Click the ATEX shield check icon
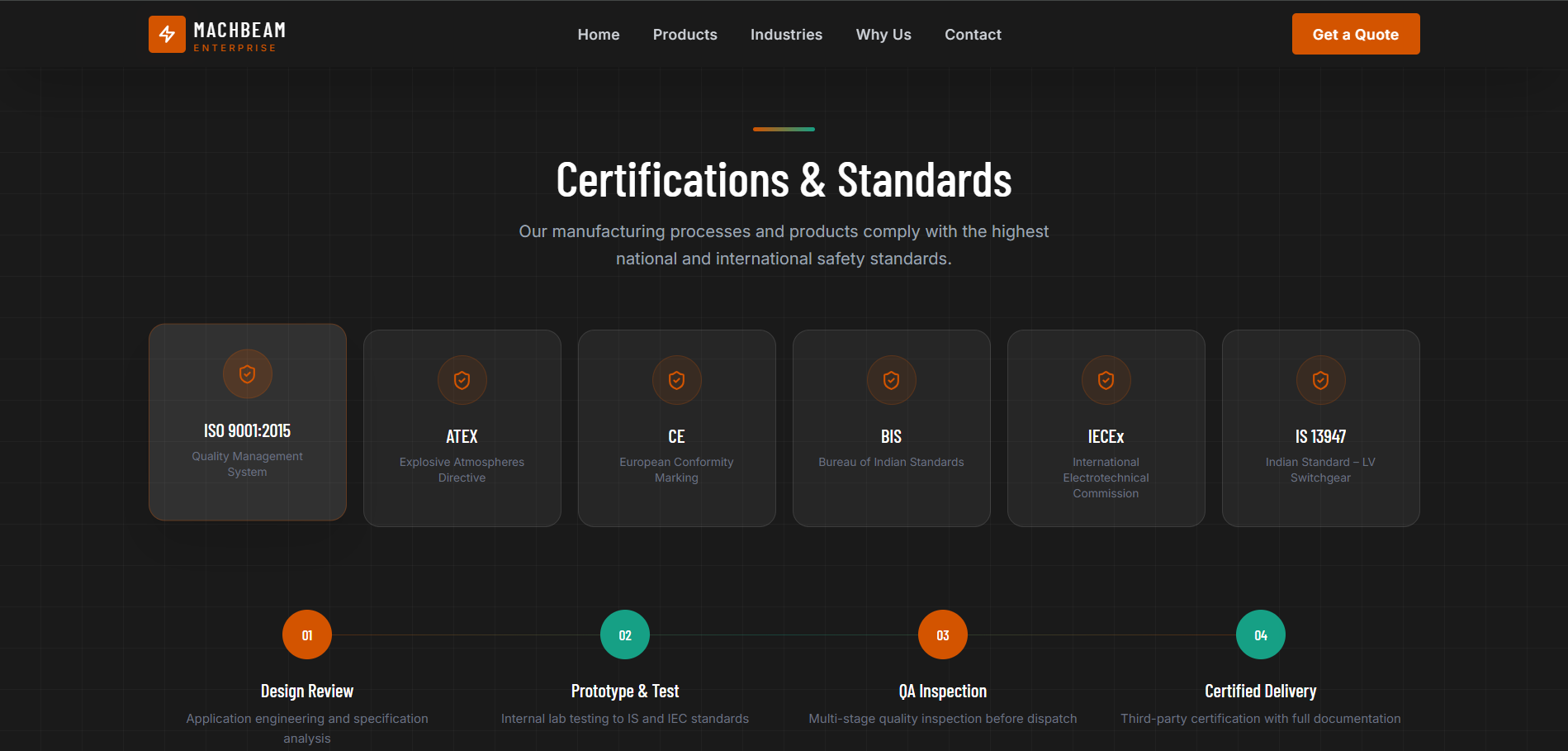Viewport: 1568px width, 751px height. tap(462, 380)
